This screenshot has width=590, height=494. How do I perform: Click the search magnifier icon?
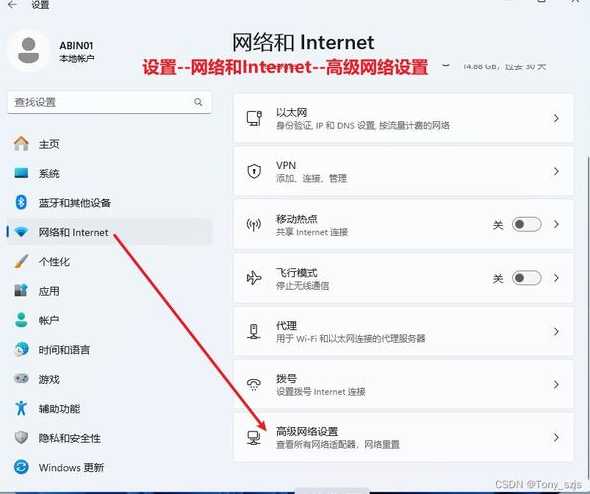tap(198, 102)
